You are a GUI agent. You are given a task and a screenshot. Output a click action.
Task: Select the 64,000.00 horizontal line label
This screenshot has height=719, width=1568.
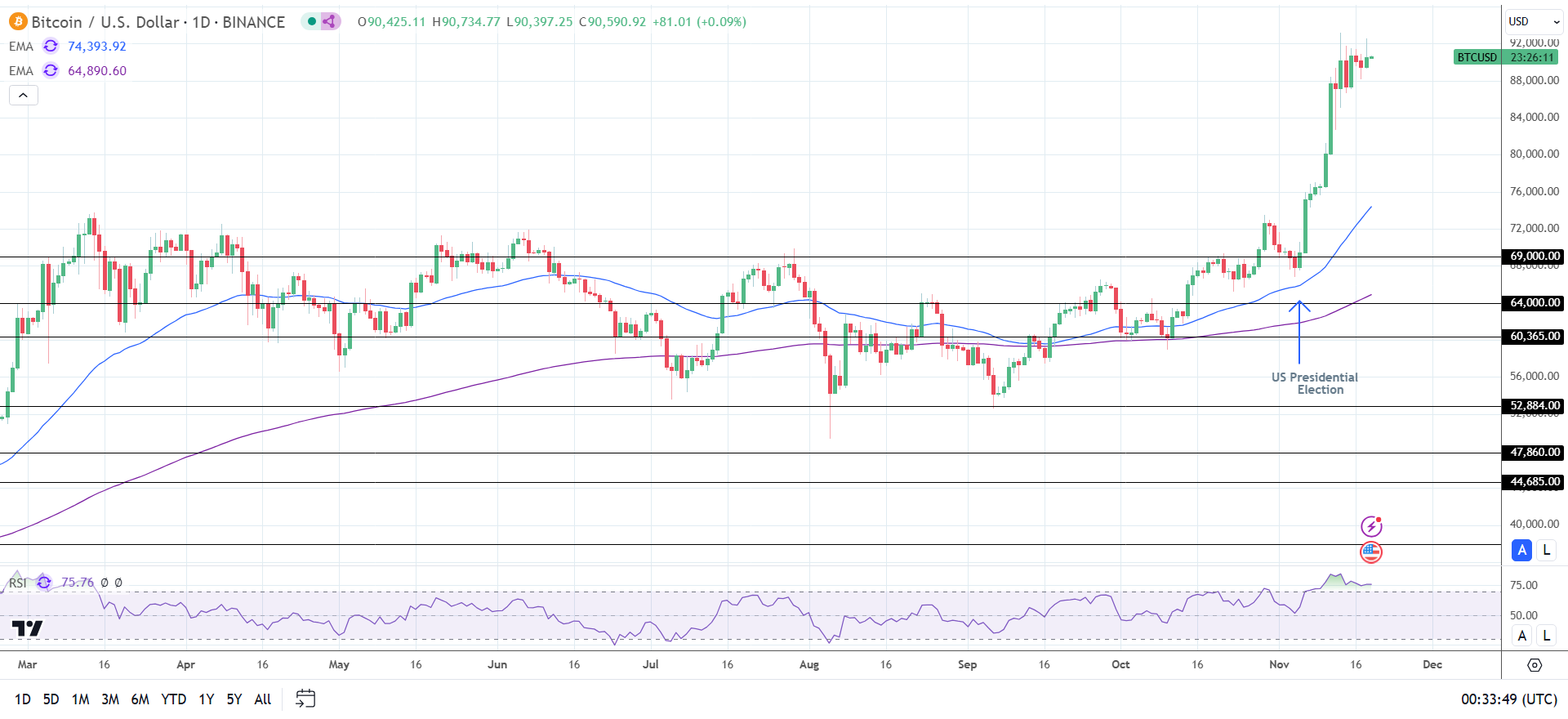click(1535, 302)
